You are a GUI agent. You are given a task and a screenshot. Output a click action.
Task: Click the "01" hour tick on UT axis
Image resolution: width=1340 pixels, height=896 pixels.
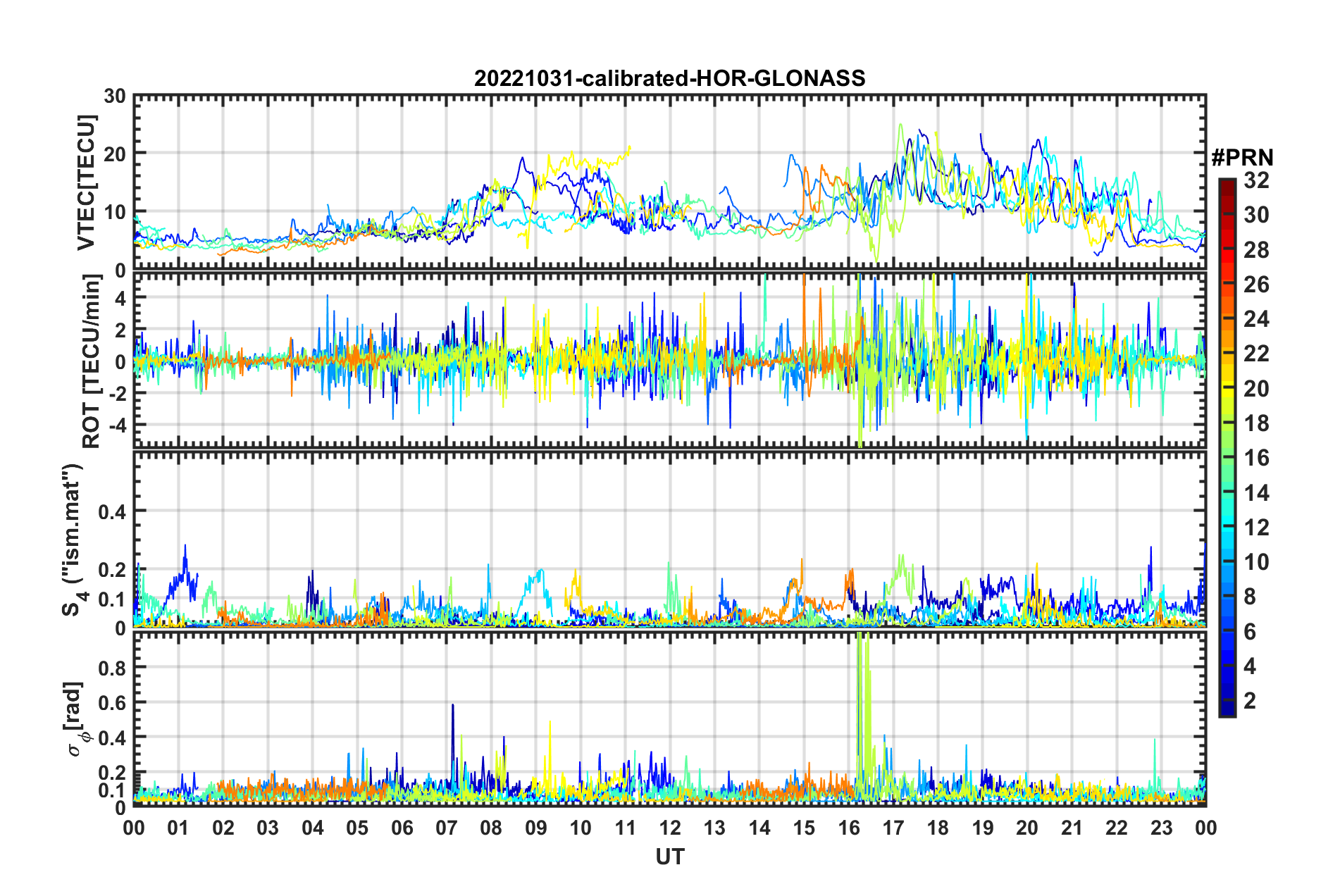point(178,828)
